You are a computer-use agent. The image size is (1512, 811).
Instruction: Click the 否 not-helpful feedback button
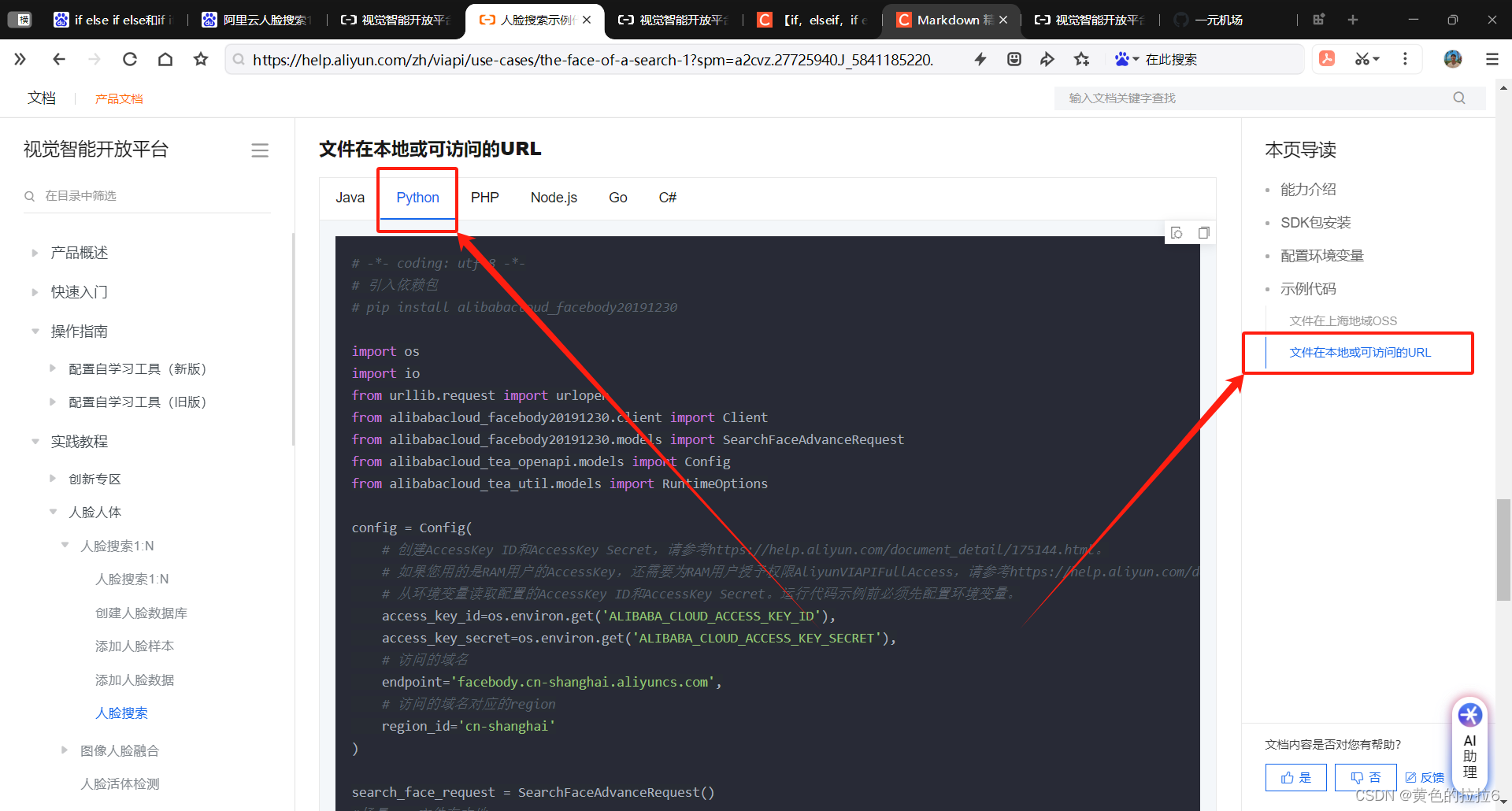tap(1366, 777)
